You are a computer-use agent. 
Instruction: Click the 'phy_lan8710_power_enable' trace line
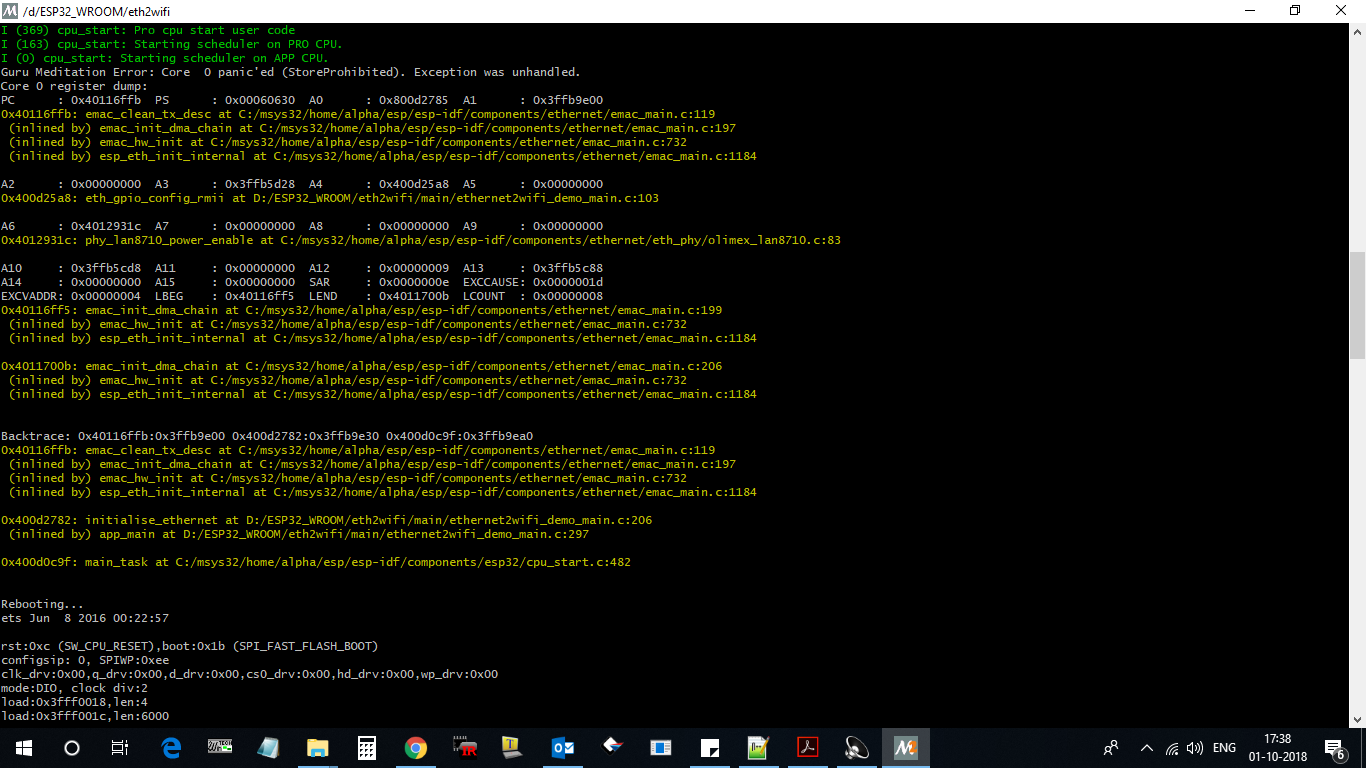[x=421, y=240]
